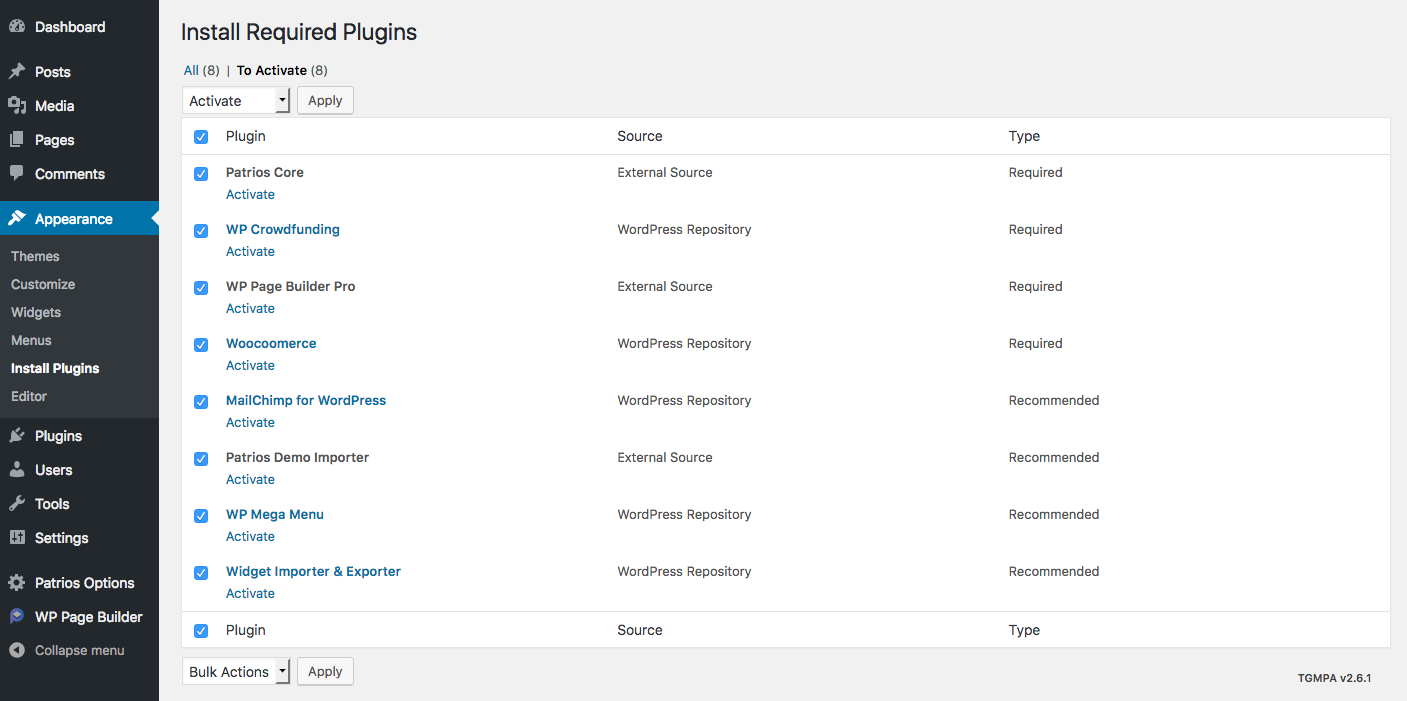Click the Collapse menu arrow icon
The width and height of the screenshot is (1407, 701).
pos(17,650)
